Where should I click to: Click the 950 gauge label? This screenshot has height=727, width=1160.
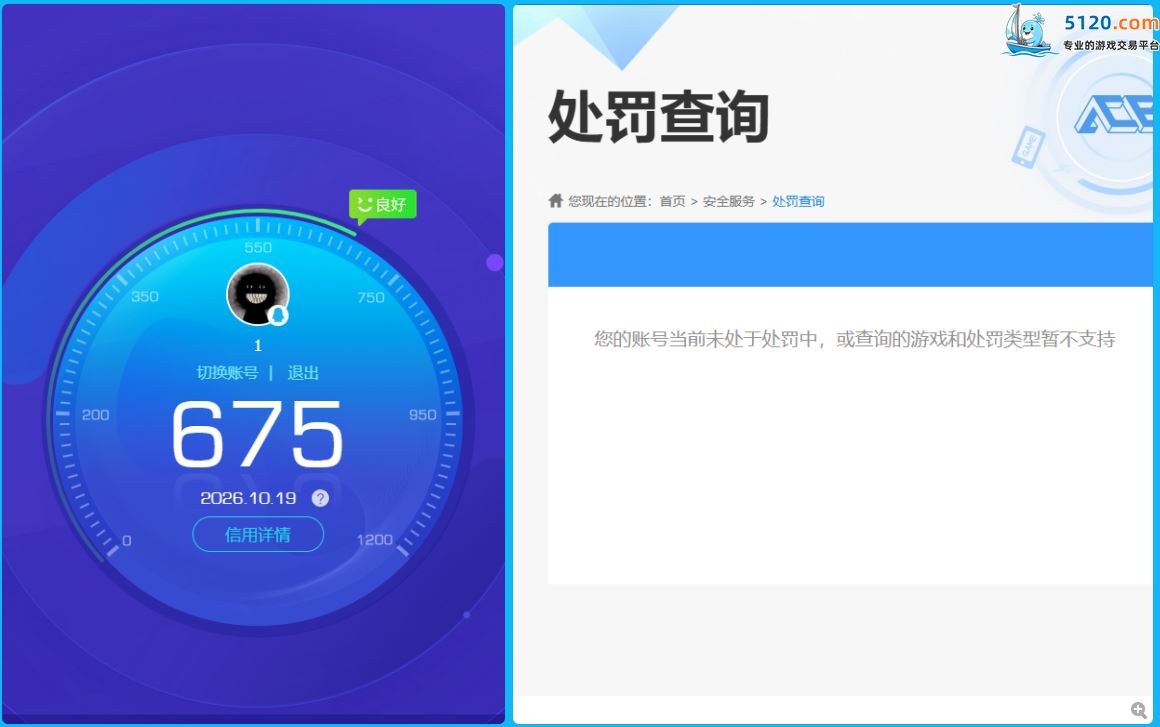pos(422,415)
